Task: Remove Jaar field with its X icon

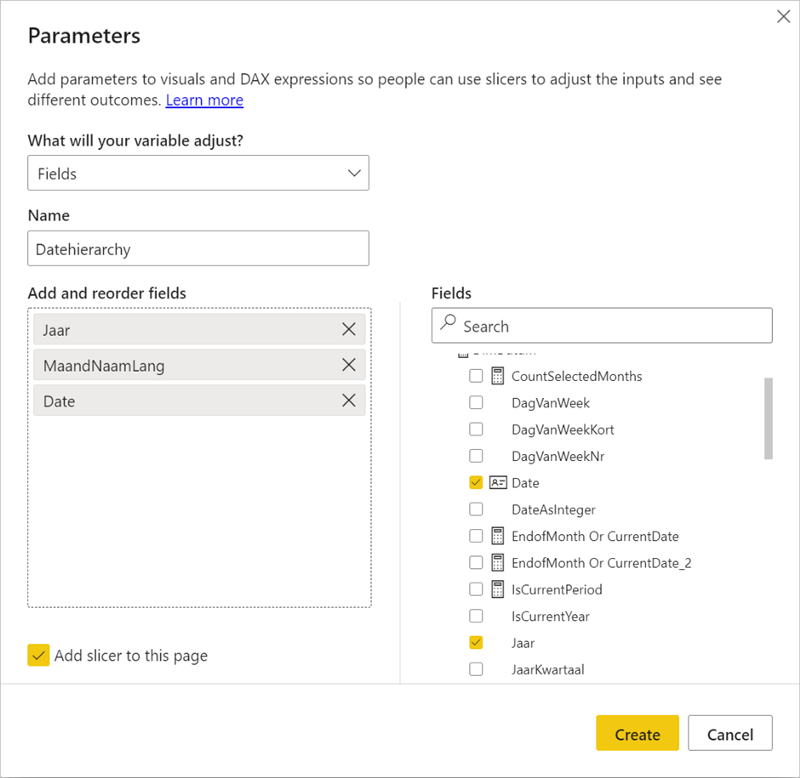Action: pyautogui.click(x=348, y=329)
